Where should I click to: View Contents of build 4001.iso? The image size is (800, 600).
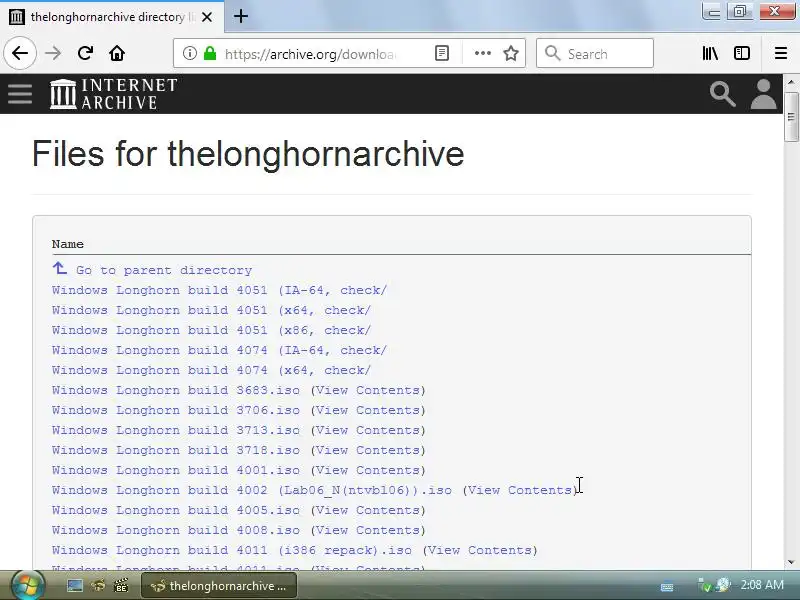pyautogui.click(x=368, y=470)
